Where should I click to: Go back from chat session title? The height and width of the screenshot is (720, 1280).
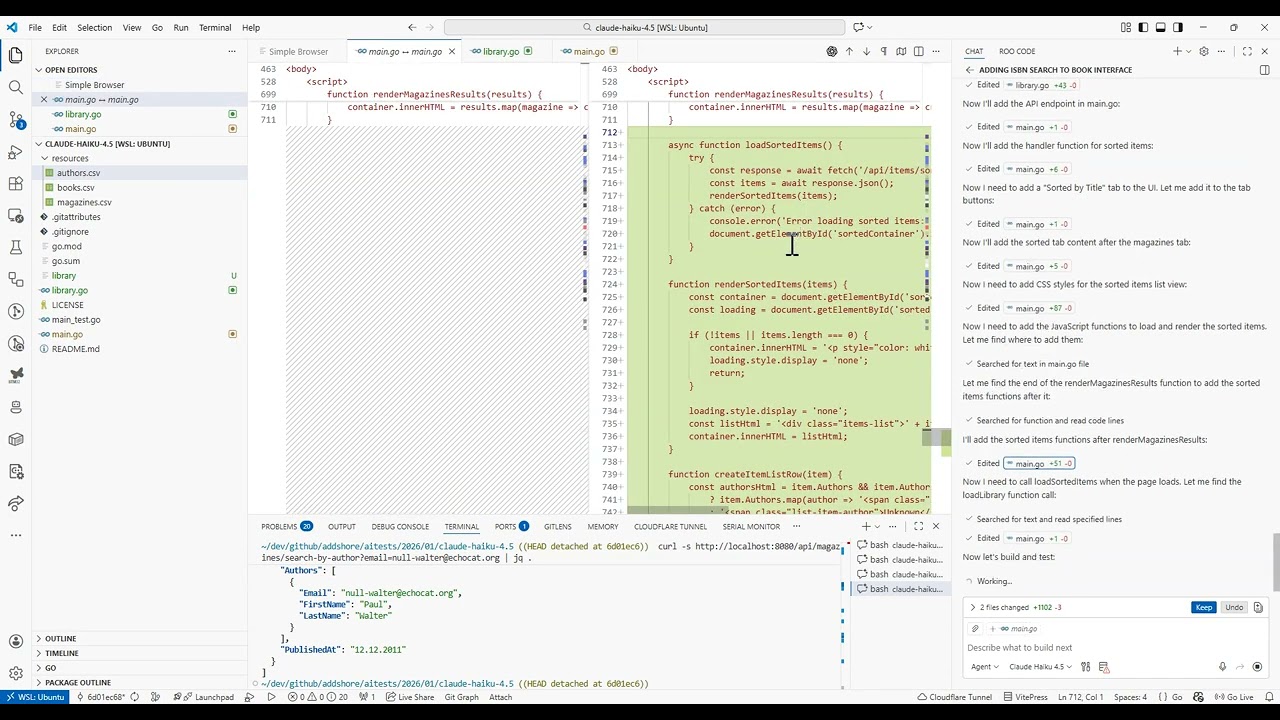pos(969,70)
